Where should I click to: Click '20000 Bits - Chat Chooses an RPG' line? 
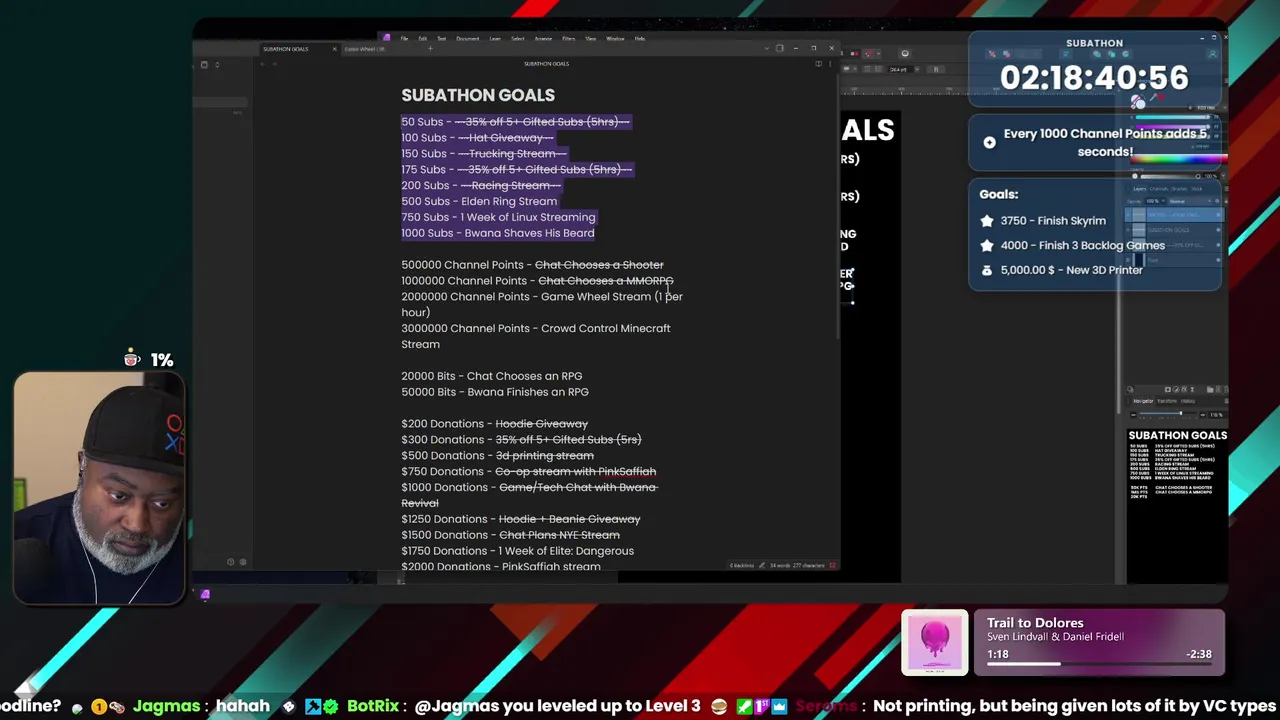click(x=491, y=376)
